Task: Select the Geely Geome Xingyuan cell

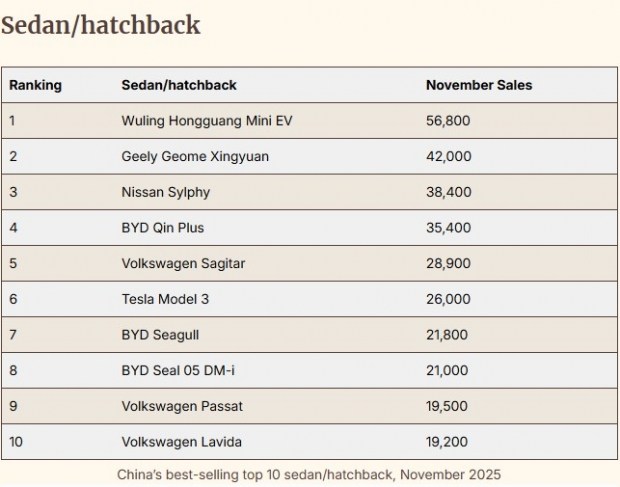Action: pyautogui.click(x=195, y=156)
